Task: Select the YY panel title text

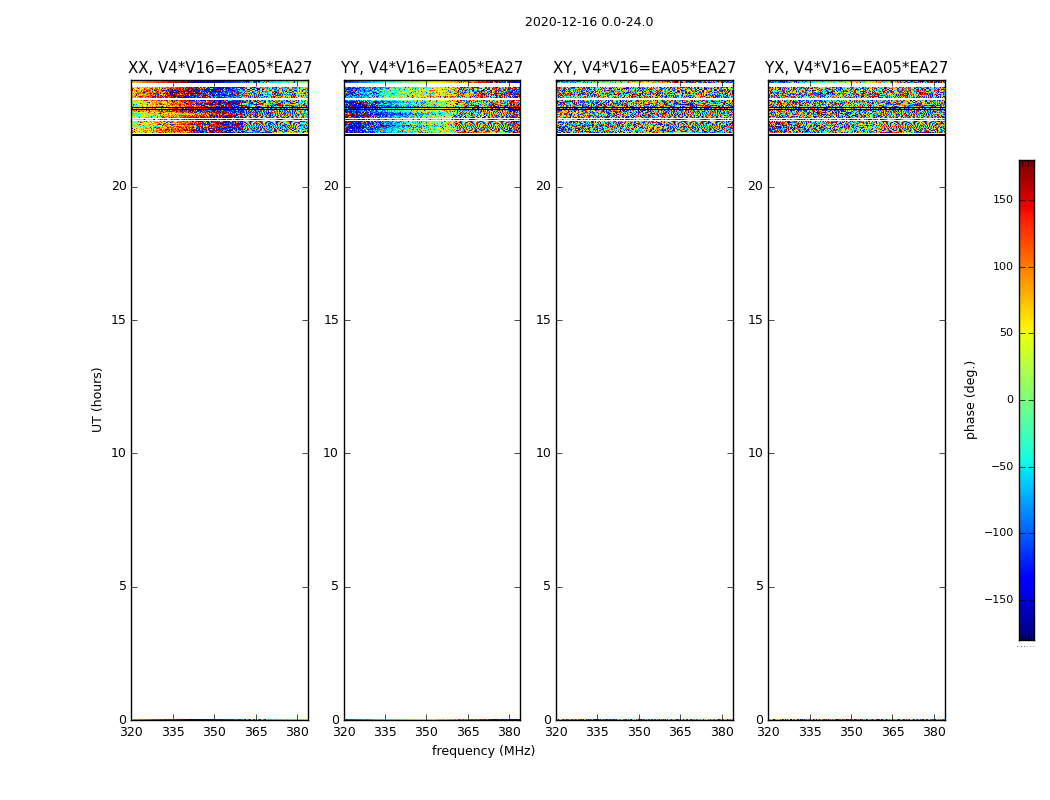Action: pyautogui.click(x=432, y=68)
